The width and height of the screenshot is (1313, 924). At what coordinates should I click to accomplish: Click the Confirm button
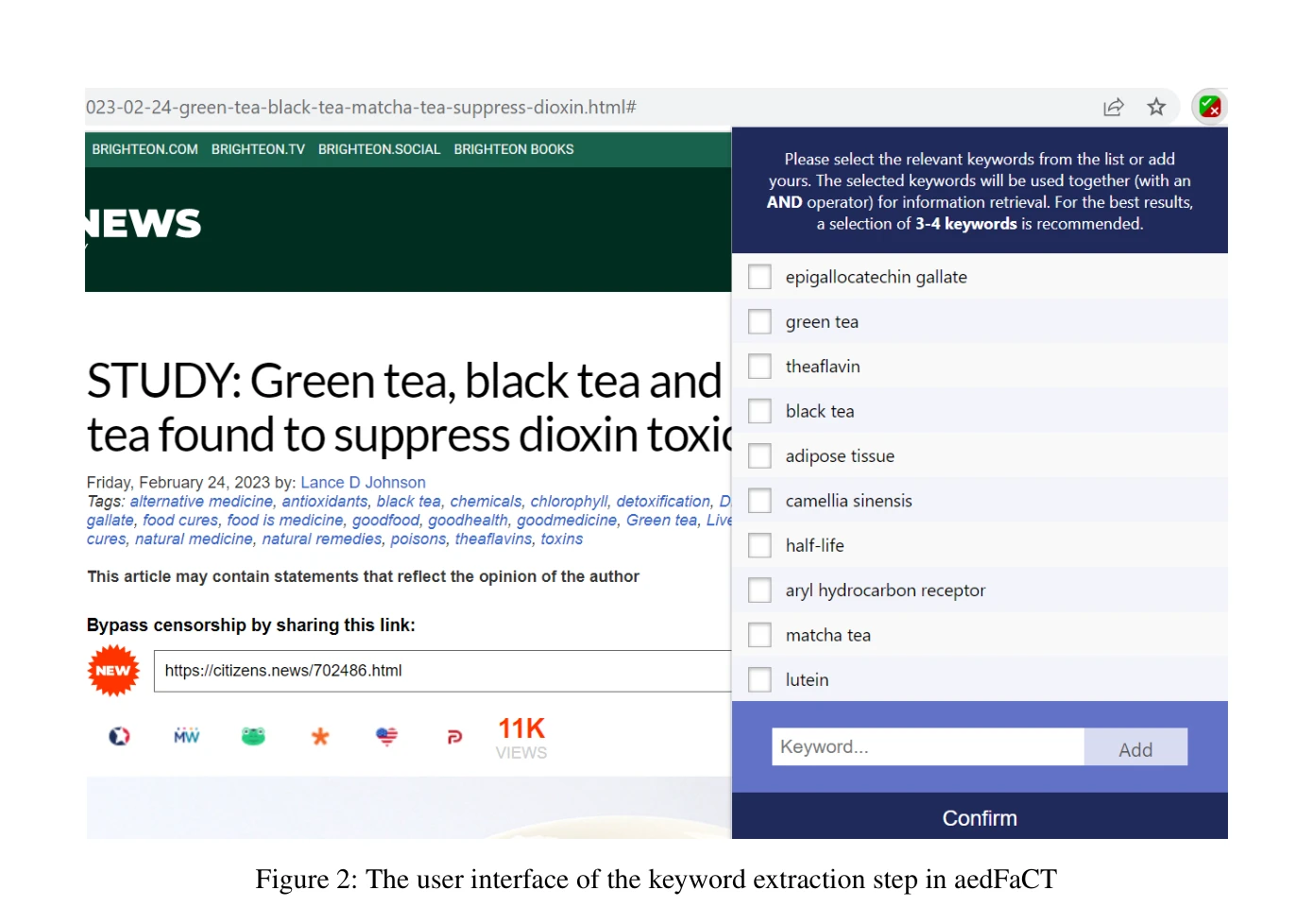tap(980, 818)
